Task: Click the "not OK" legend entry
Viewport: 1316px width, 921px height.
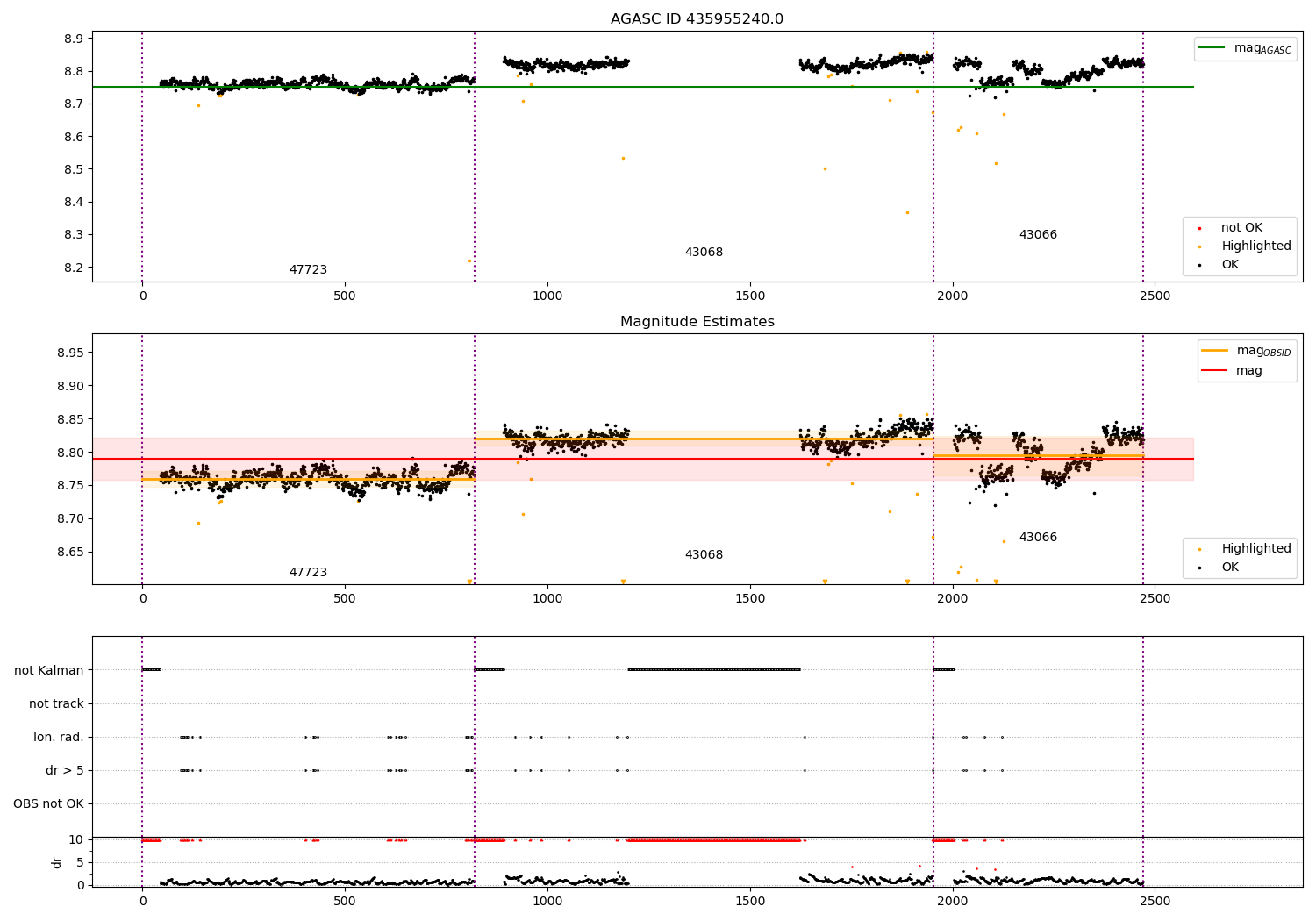Action: (x=1241, y=228)
